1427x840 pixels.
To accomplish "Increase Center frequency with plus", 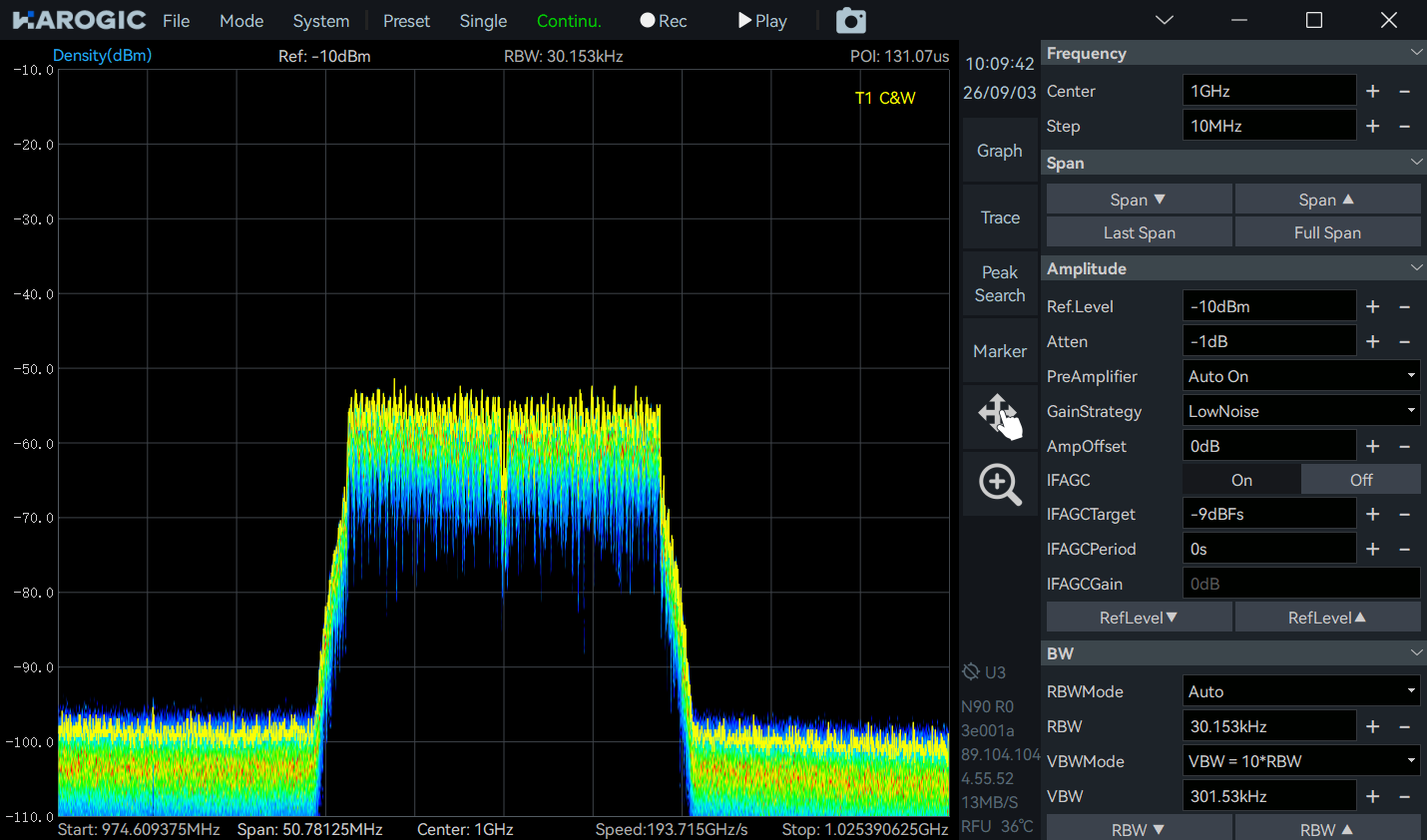I will click(1373, 91).
